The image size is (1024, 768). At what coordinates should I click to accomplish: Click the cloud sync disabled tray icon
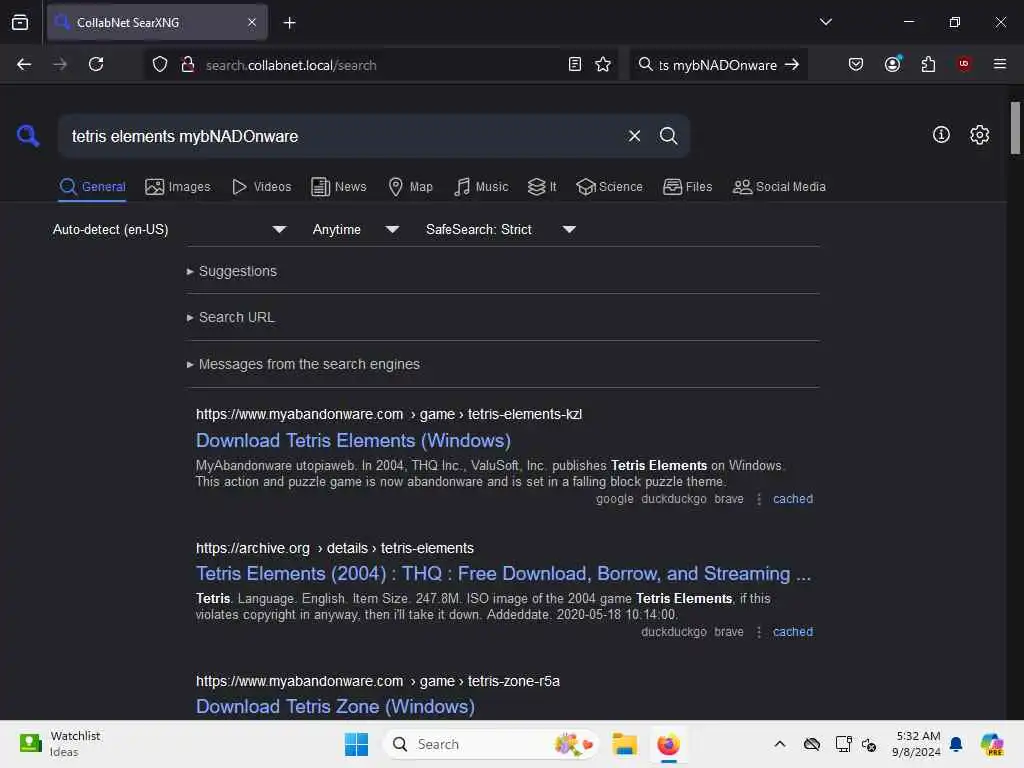(x=812, y=744)
